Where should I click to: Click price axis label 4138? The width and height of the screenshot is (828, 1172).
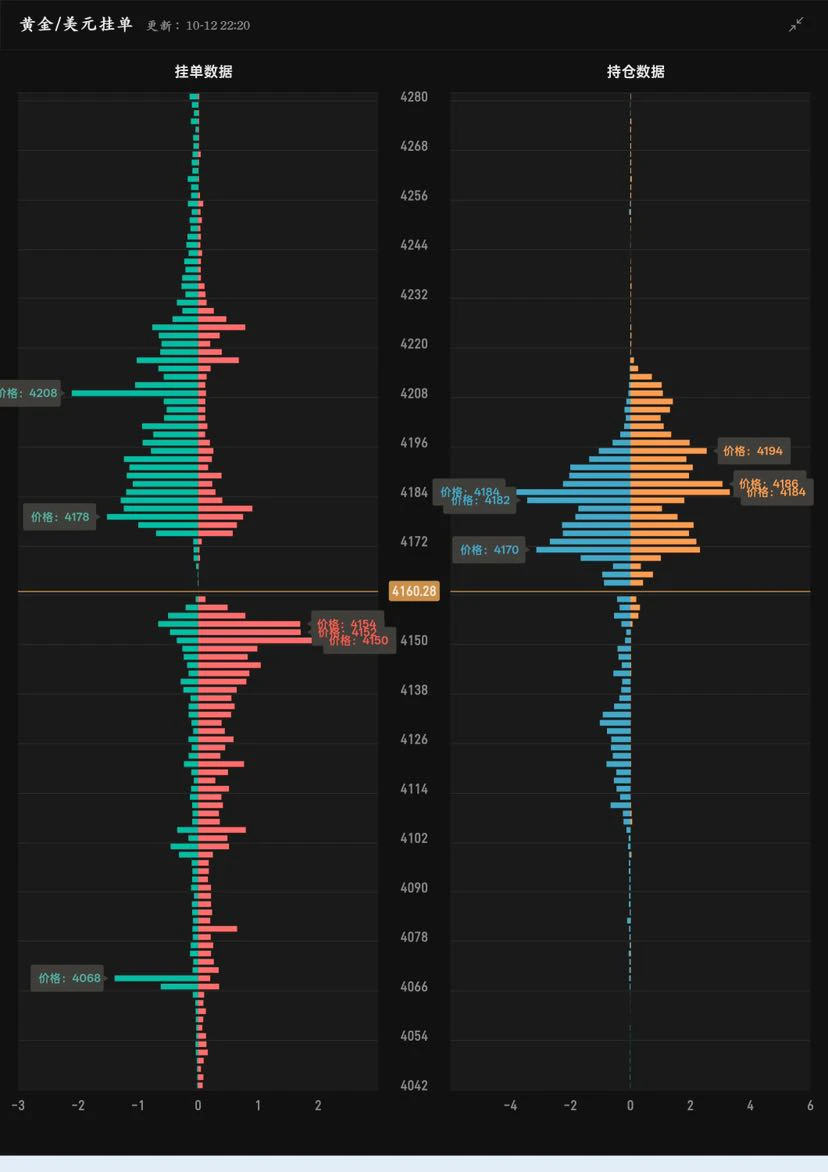click(x=414, y=690)
